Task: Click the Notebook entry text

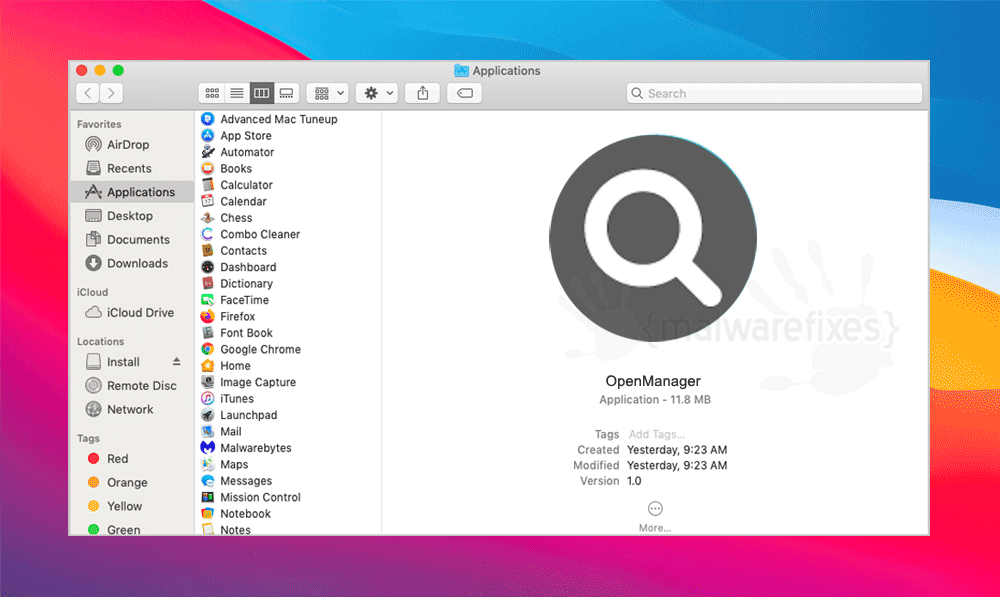Action: (x=246, y=513)
